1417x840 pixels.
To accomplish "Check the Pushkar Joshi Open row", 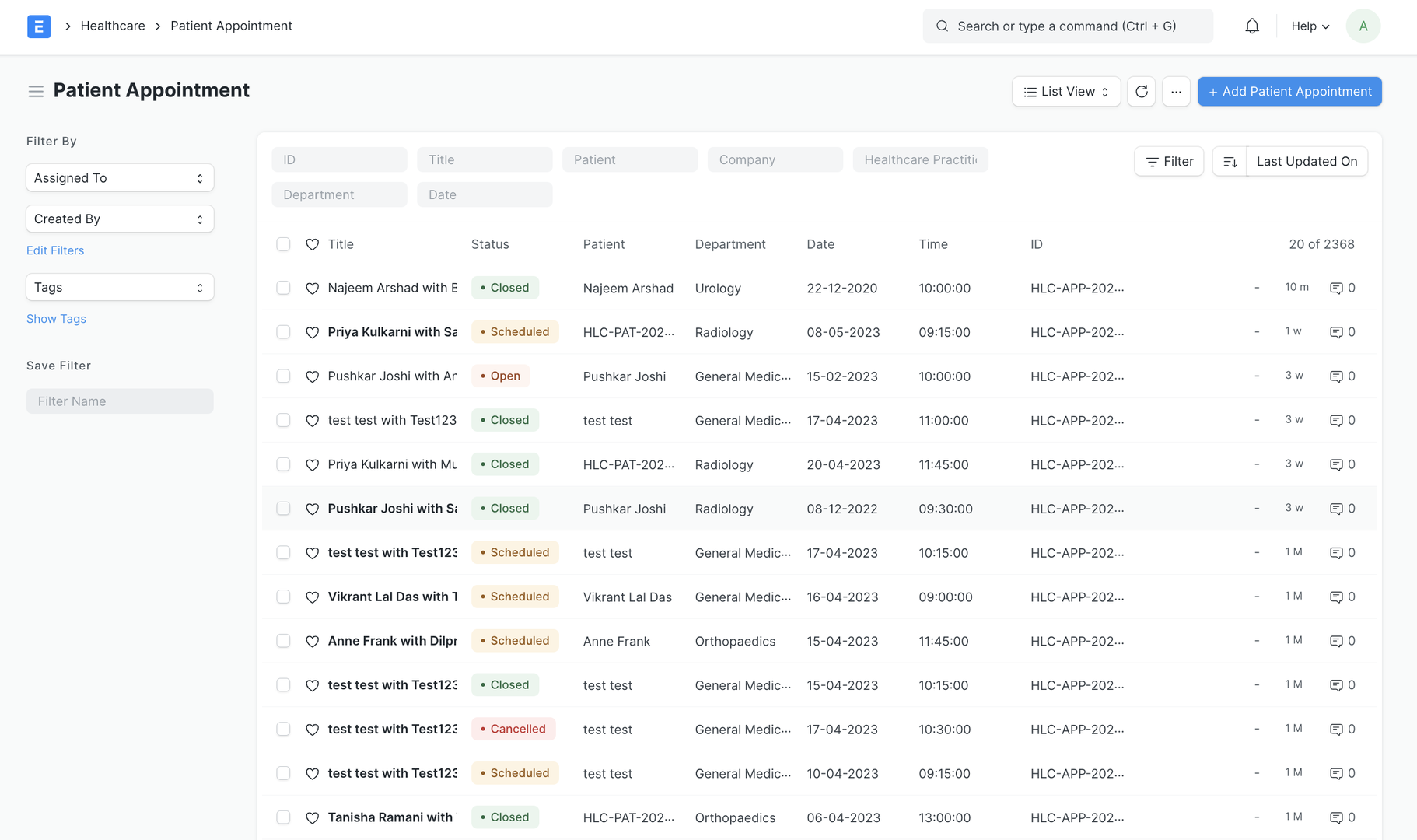I will tap(283, 376).
